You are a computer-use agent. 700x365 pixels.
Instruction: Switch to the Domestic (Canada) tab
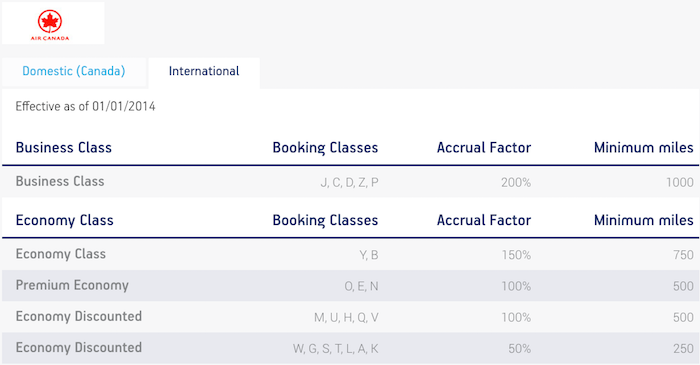click(74, 71)
